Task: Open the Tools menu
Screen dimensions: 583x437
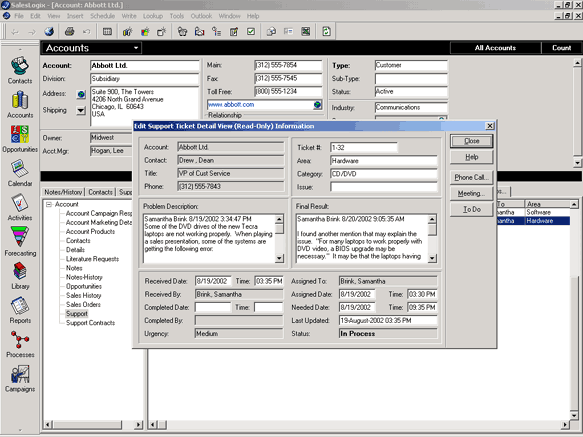Action: click(177, 16)
